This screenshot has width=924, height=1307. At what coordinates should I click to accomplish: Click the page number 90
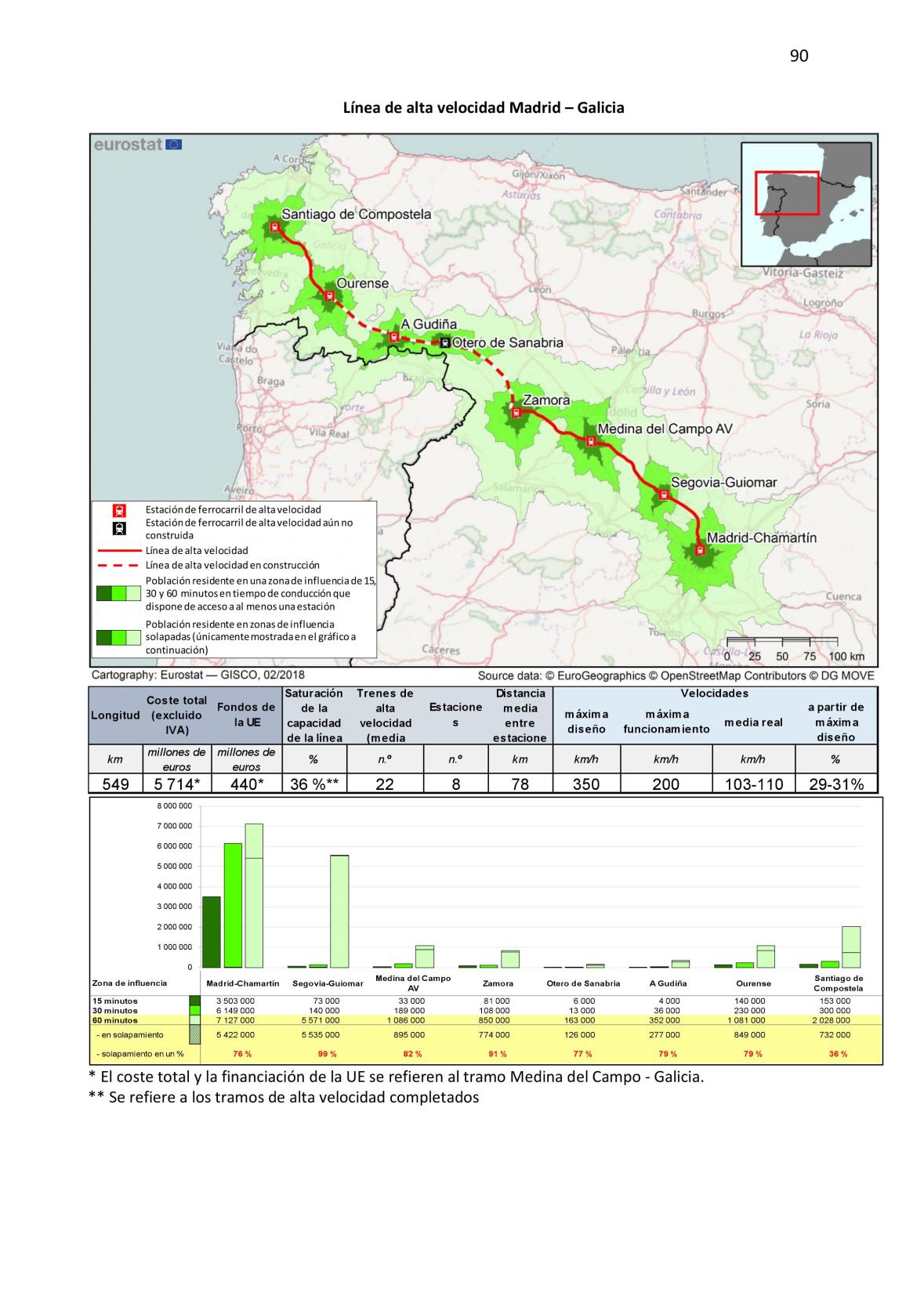(x=799, y=56)
